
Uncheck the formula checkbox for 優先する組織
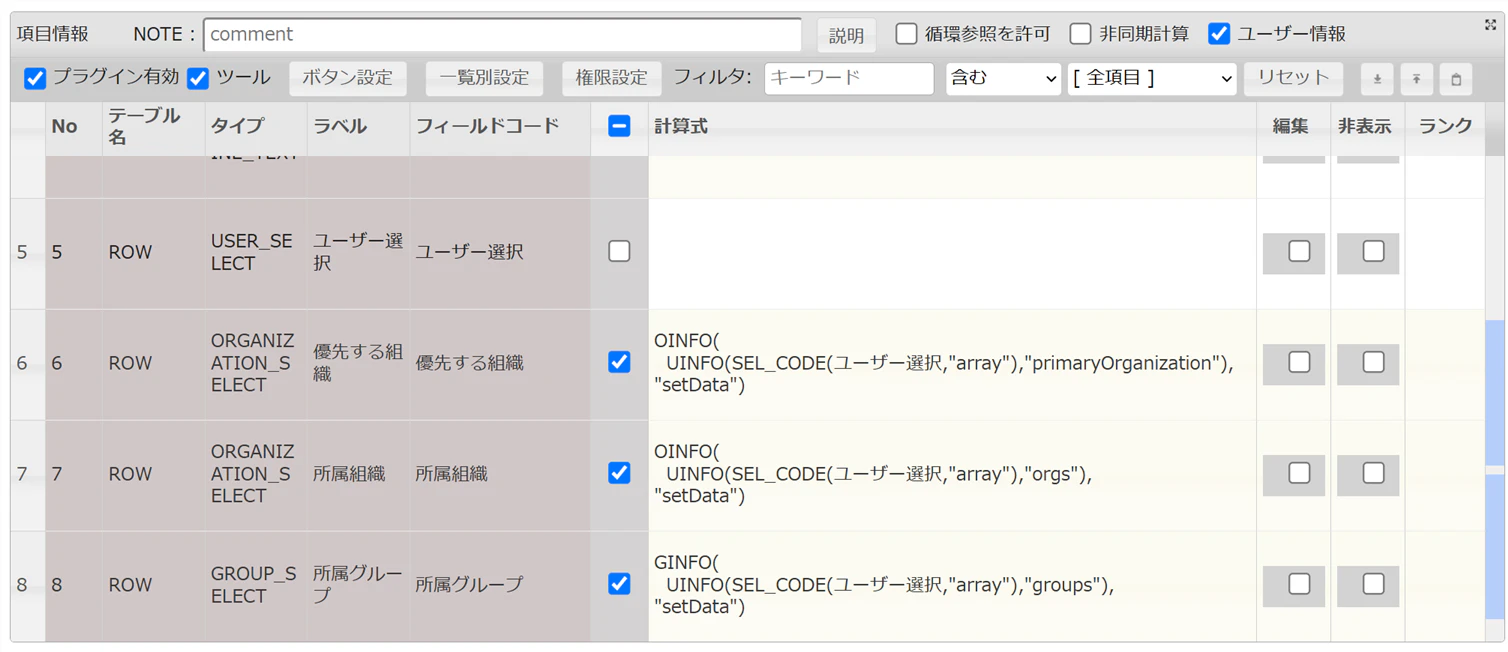point(619,362)
